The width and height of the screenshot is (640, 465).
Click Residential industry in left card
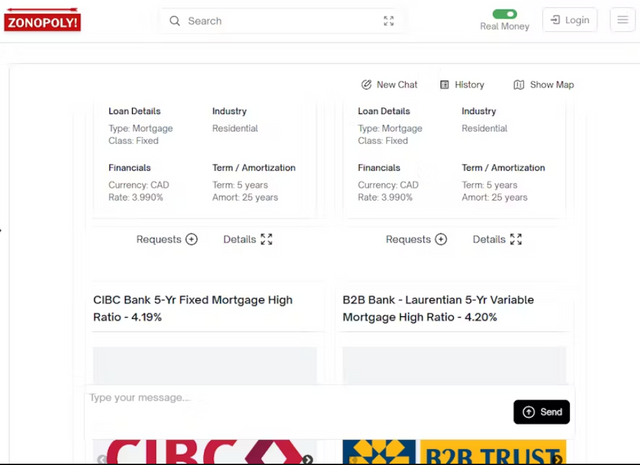click(235, 129)
